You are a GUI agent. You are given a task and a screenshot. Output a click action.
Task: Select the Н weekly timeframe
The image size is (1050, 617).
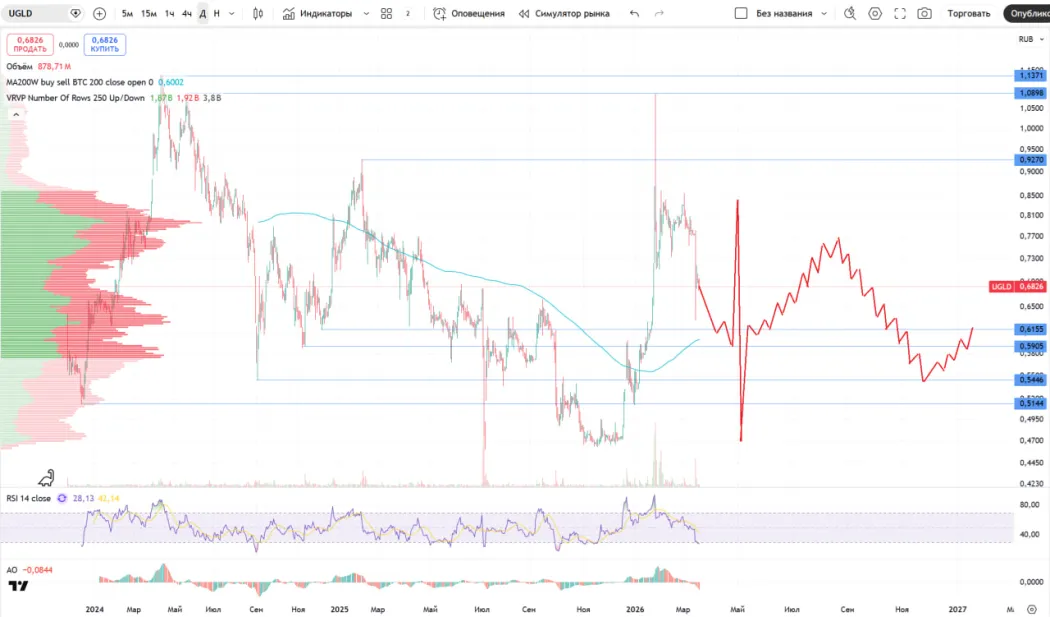pyautogui.click(x=216, y=14)
